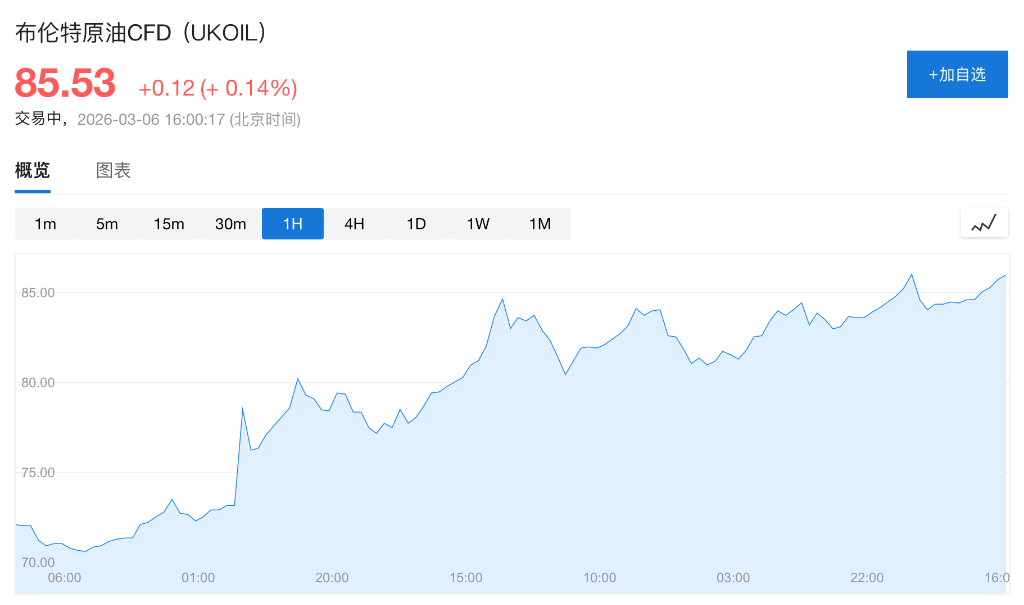1024x605 pixels.
Task: Switch chart to 4H interval
Action: (x=354, y=224)
